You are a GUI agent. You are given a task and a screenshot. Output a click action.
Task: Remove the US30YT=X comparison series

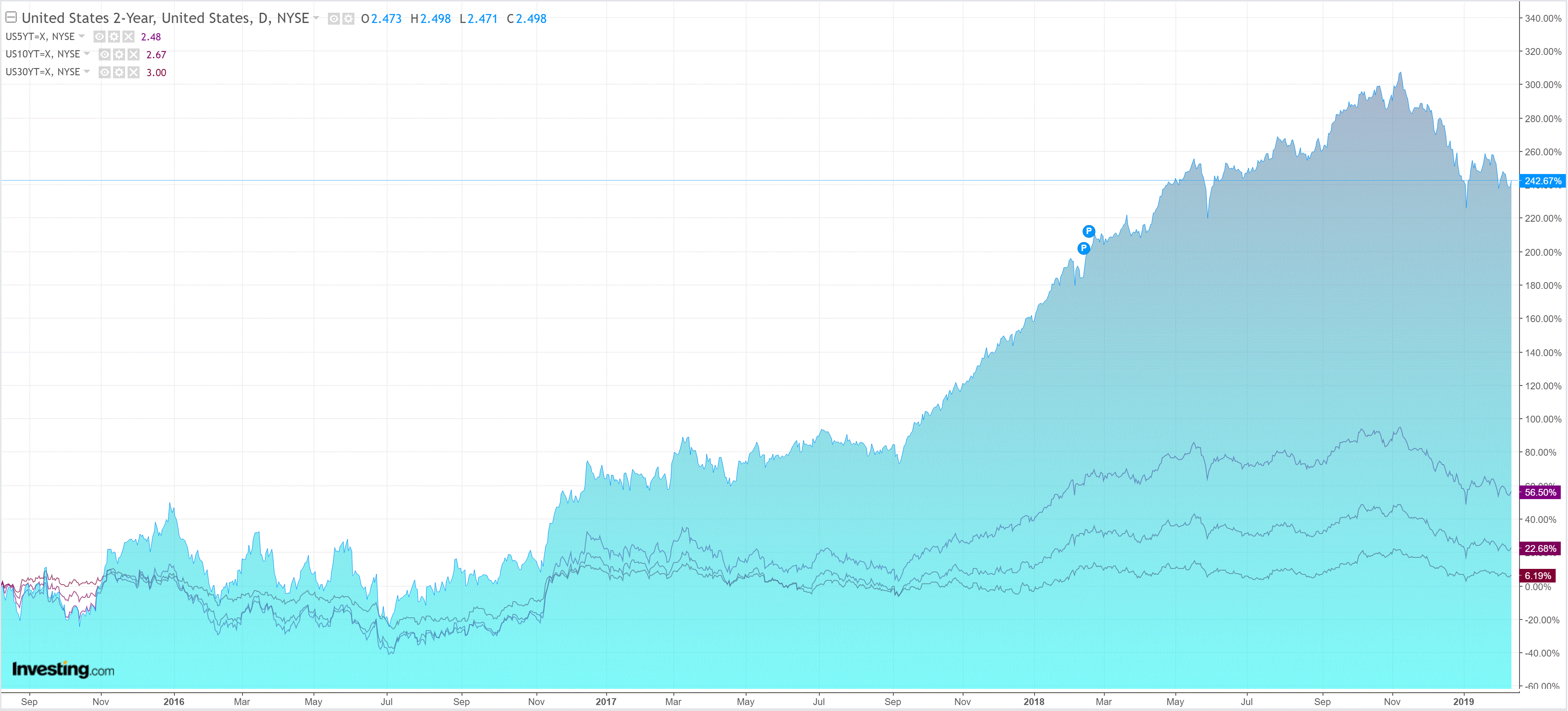[133, 72]
